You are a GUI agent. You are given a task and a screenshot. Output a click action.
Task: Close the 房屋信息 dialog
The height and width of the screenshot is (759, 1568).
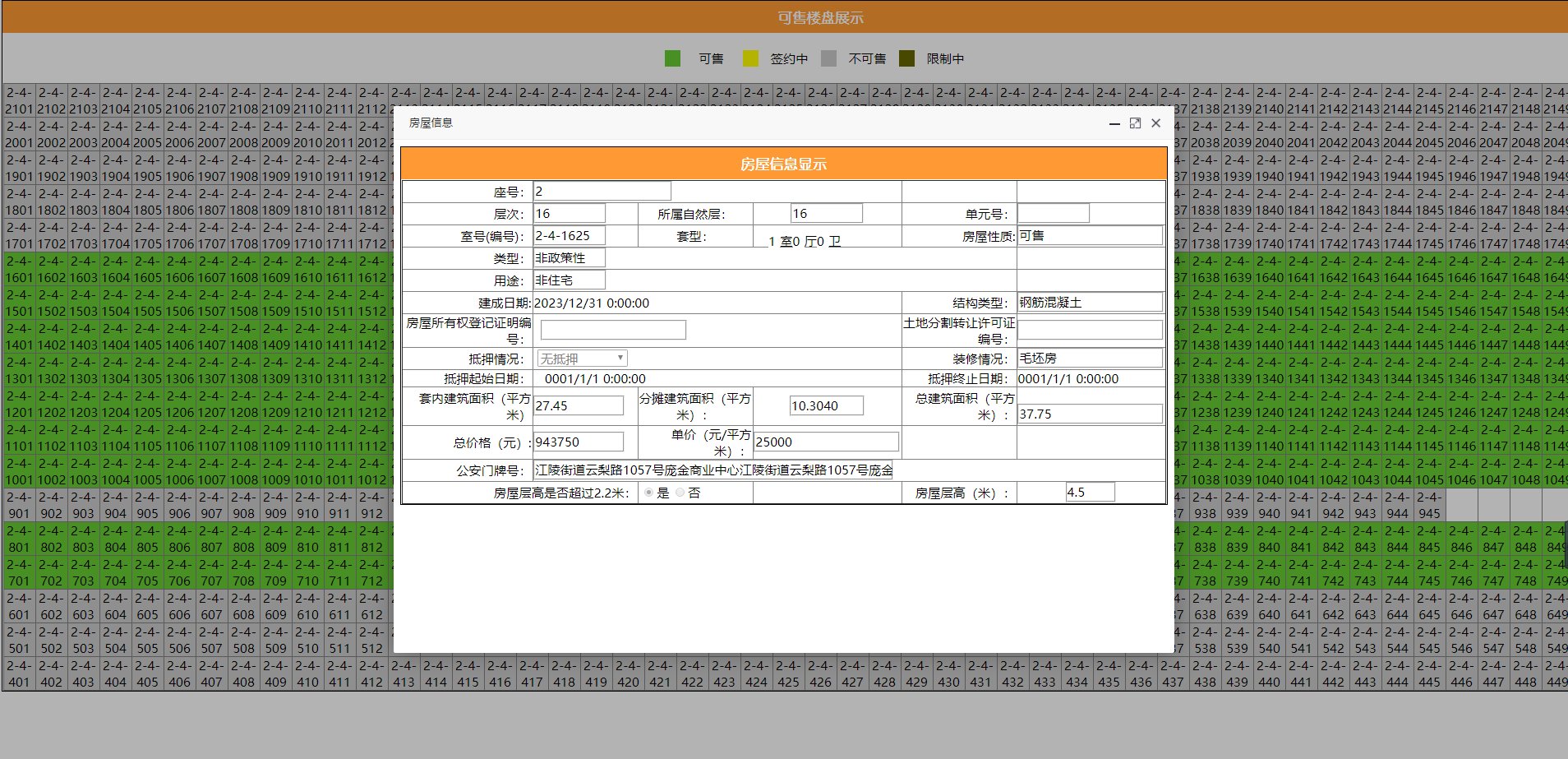(x=1155, y=123)
